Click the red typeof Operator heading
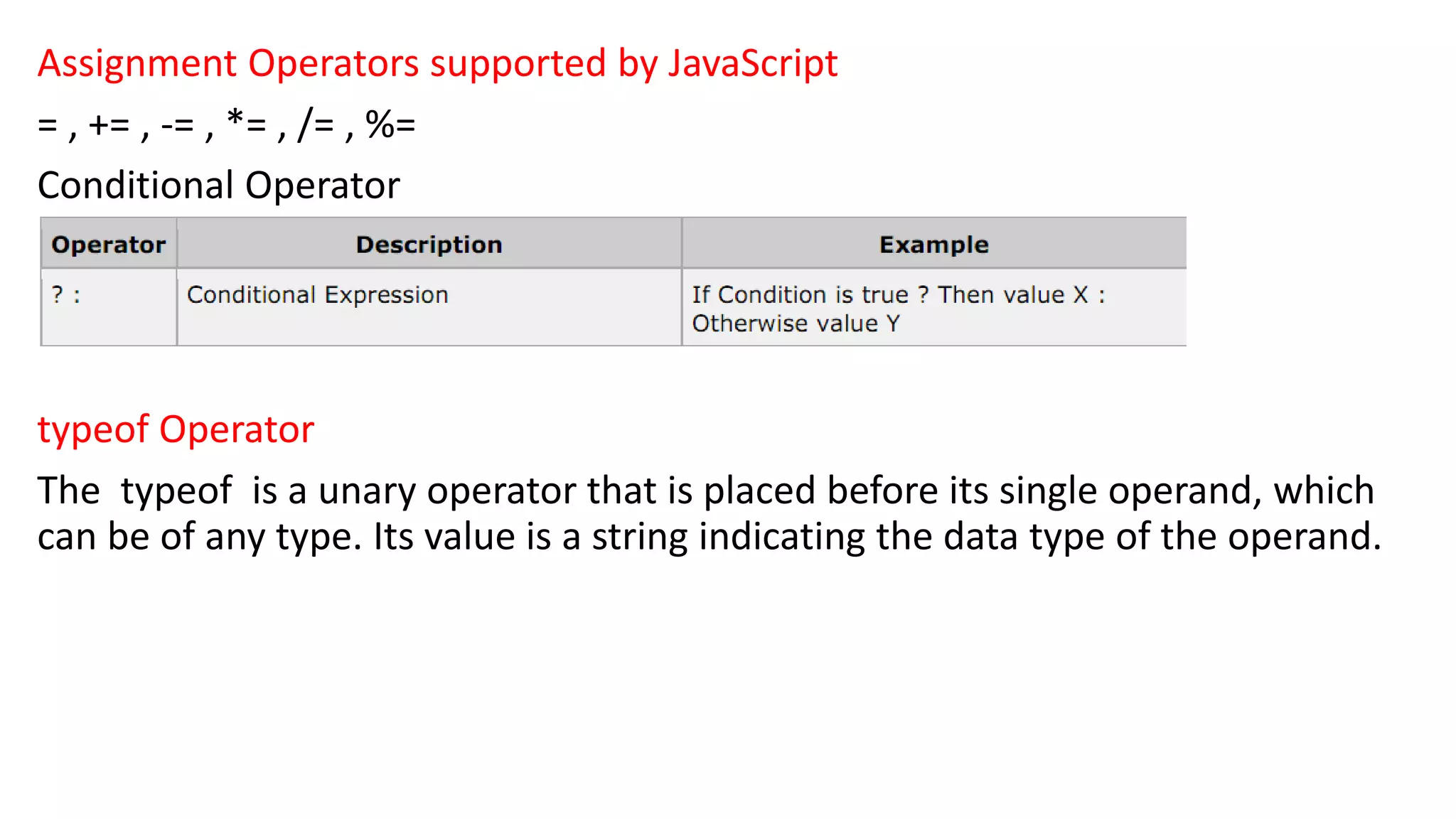Image resolution: width=1456 pixels, height=819 pixels. tap(176, 429)
